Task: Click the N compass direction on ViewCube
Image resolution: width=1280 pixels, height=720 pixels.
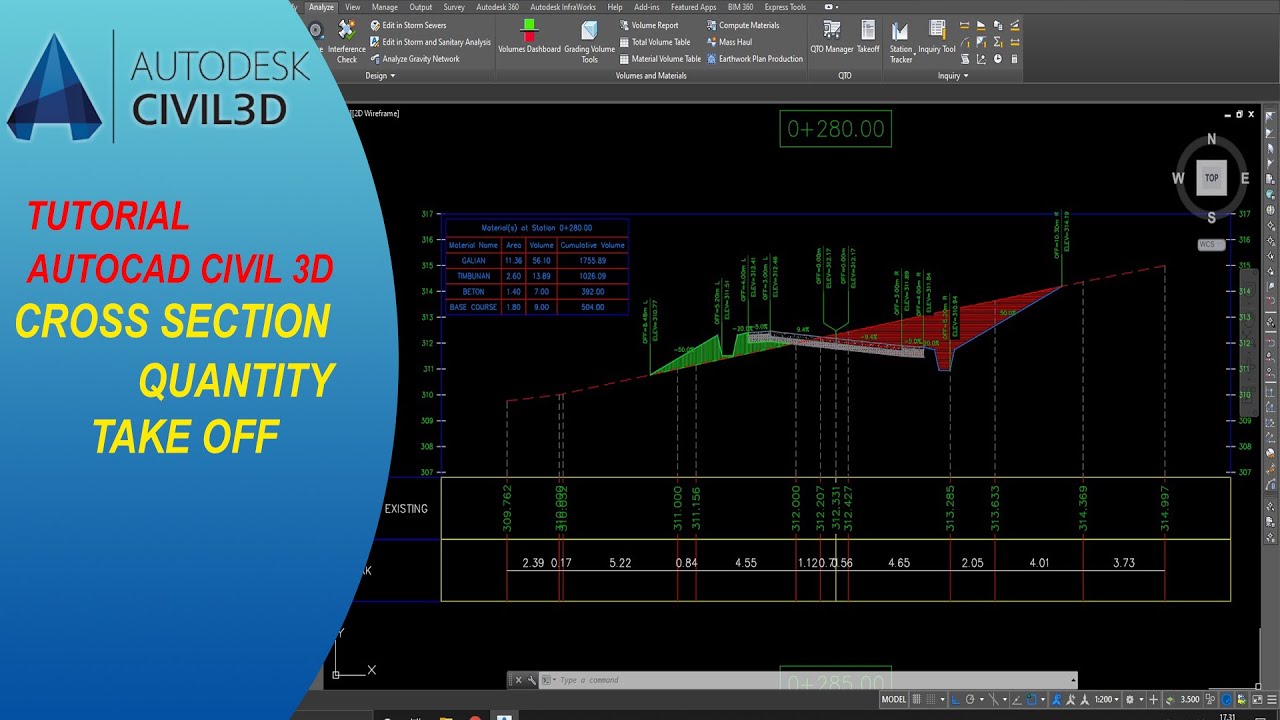Action: (x=1211, y=140)
